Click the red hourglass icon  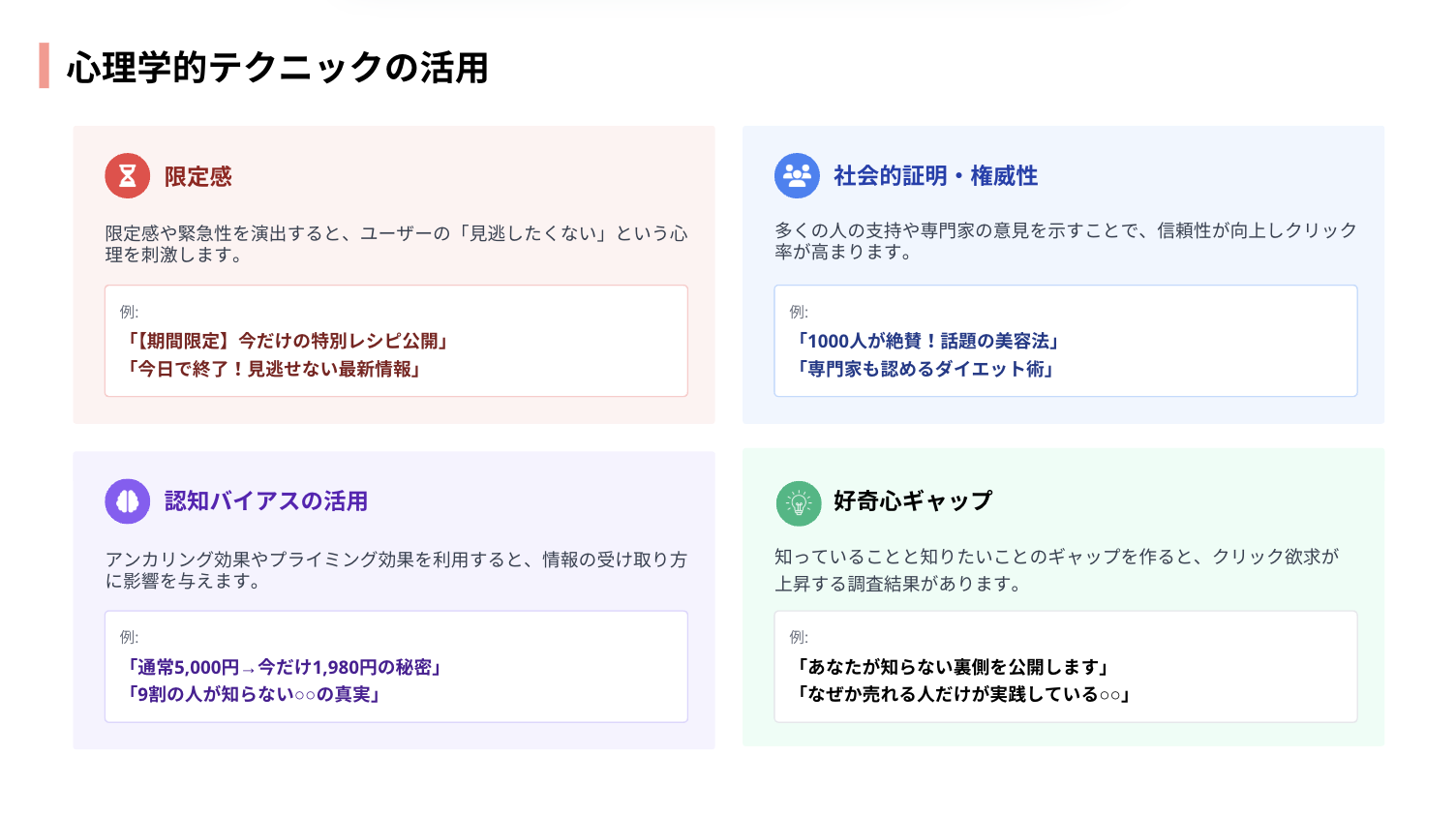point(128,176)
